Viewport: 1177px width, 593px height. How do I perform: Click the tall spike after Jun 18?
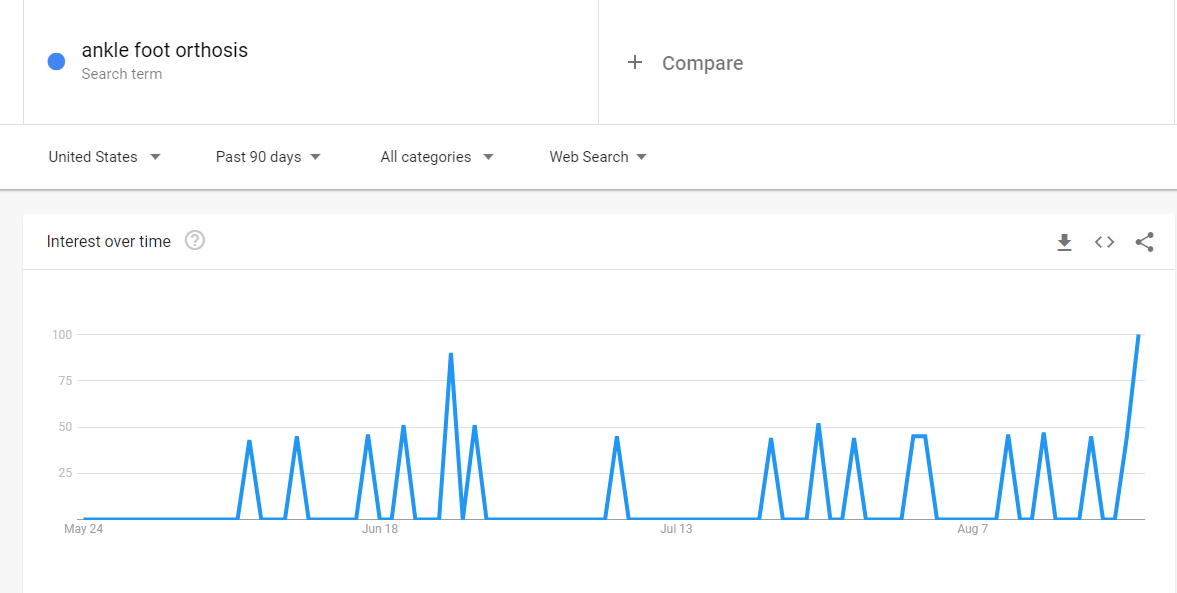451,355
